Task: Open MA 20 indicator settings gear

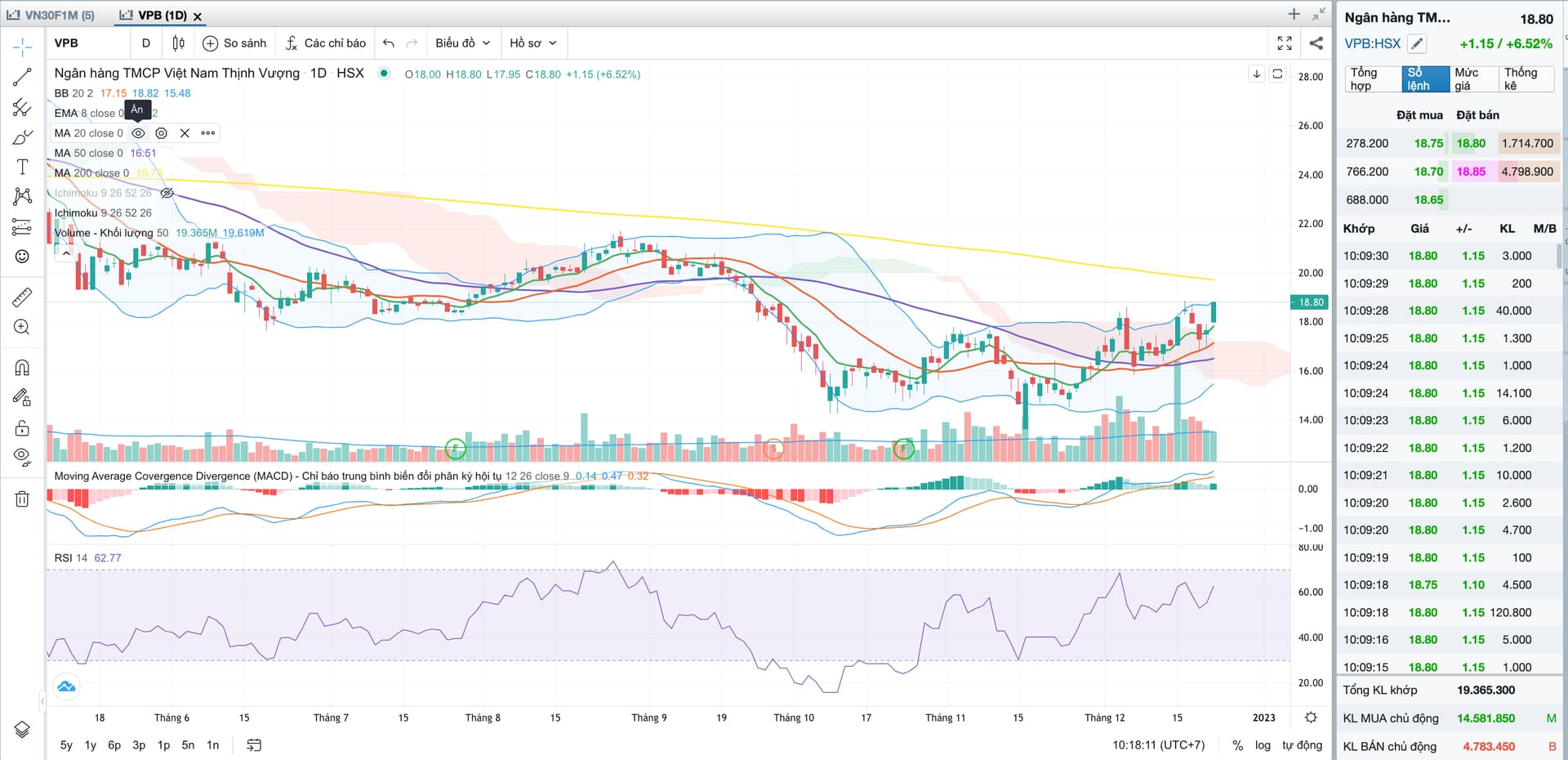Action: pos(162,133)
